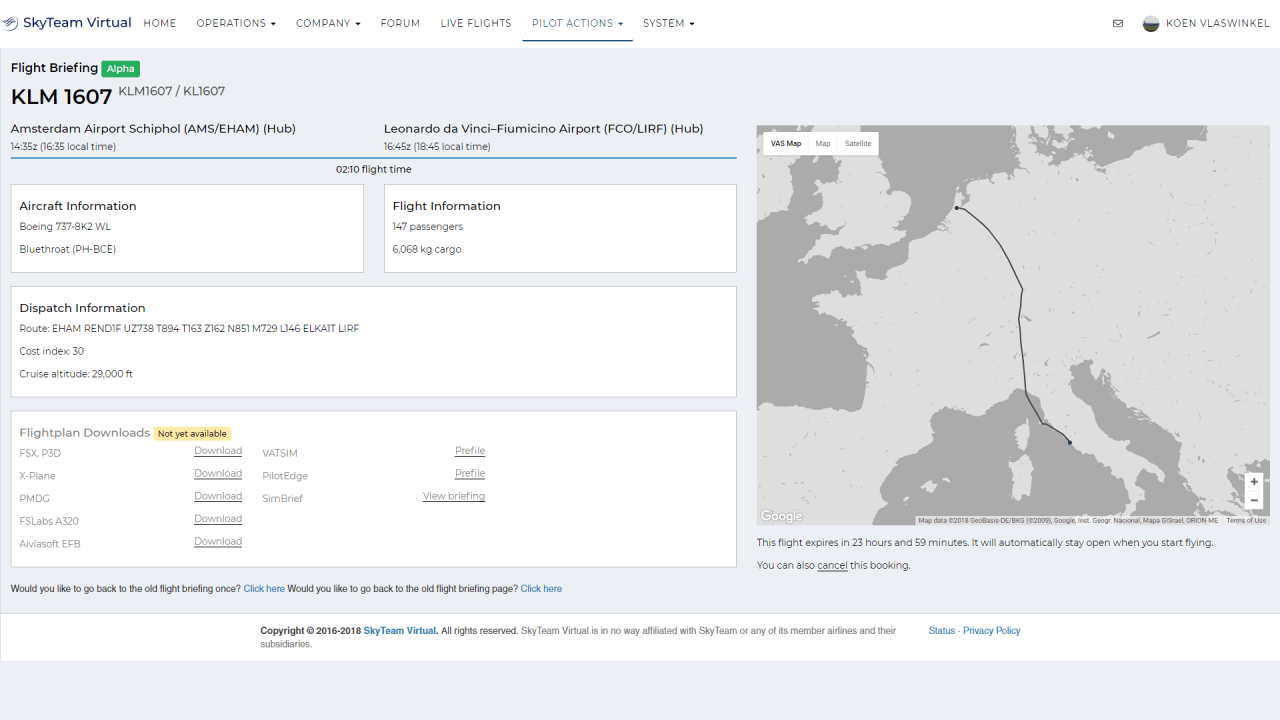Prefile the flight on VATSIM
This screenshot has height=720, width=1280.
coord(470,451)
